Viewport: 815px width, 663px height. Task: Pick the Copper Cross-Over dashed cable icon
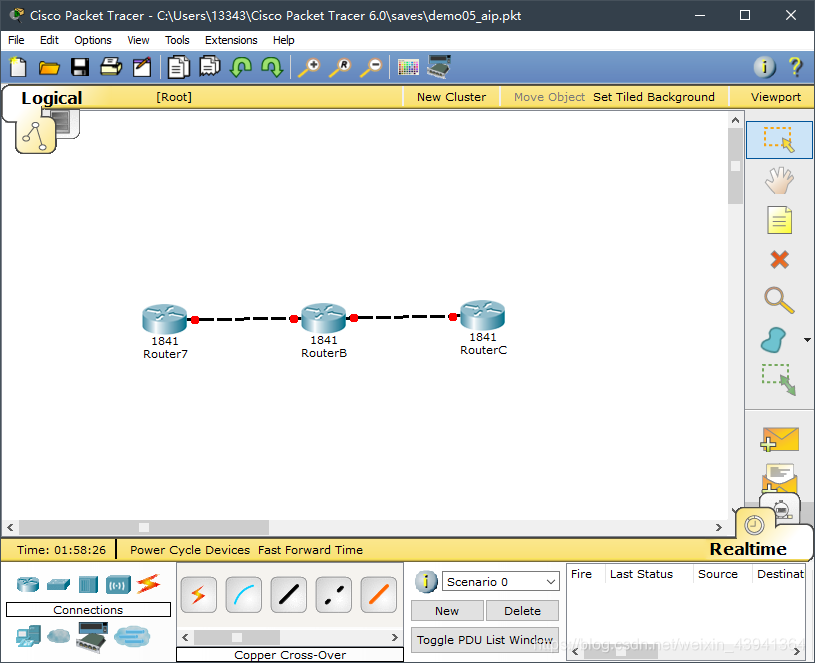click(x=334, y=594)
